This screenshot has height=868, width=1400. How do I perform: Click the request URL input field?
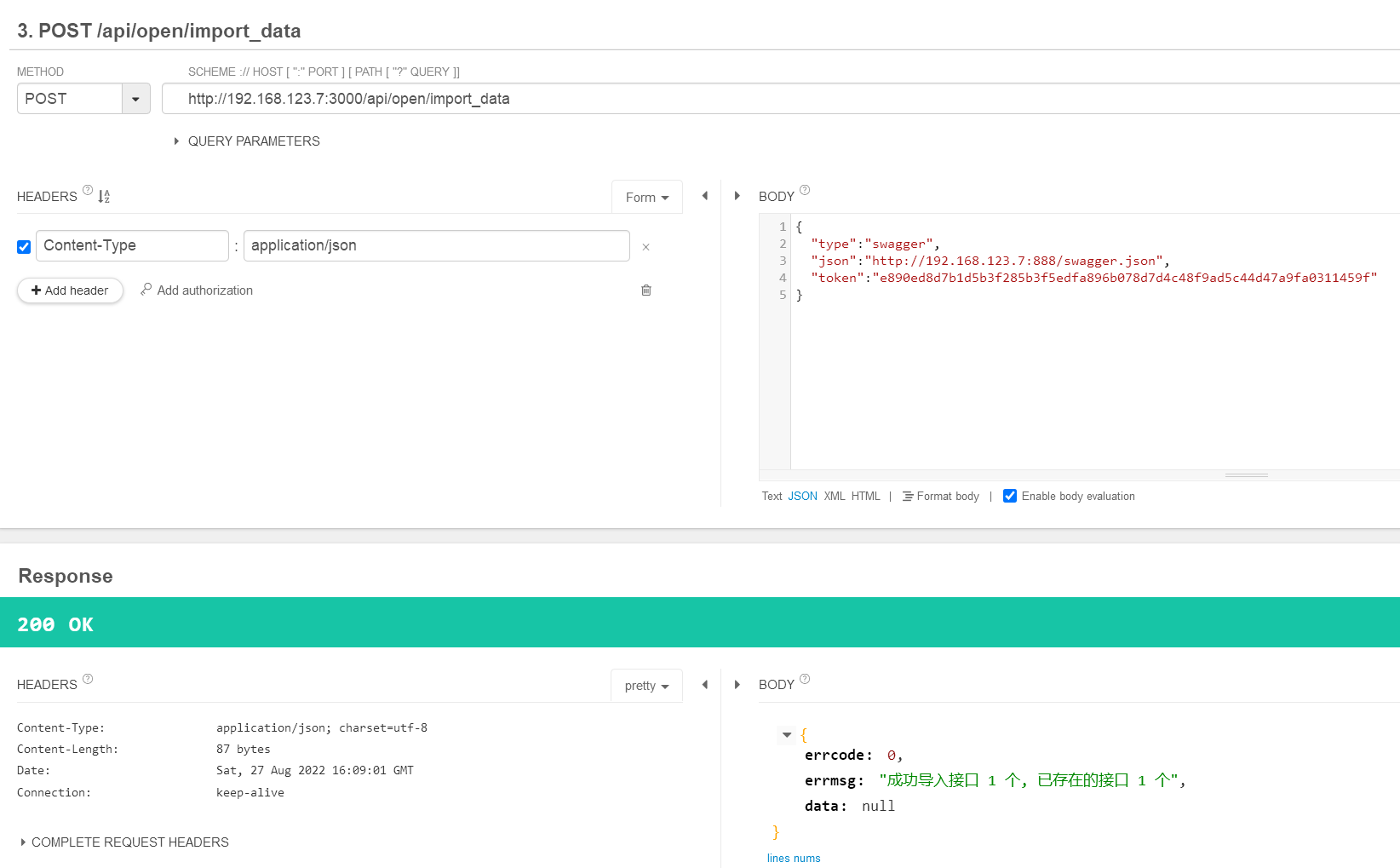pyautogui.click(x=766, y=99)
